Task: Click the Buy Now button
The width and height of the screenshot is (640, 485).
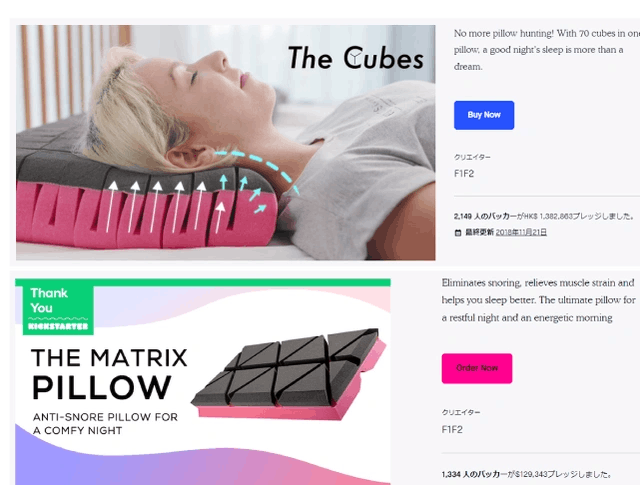Action: [x=484, y=115]
